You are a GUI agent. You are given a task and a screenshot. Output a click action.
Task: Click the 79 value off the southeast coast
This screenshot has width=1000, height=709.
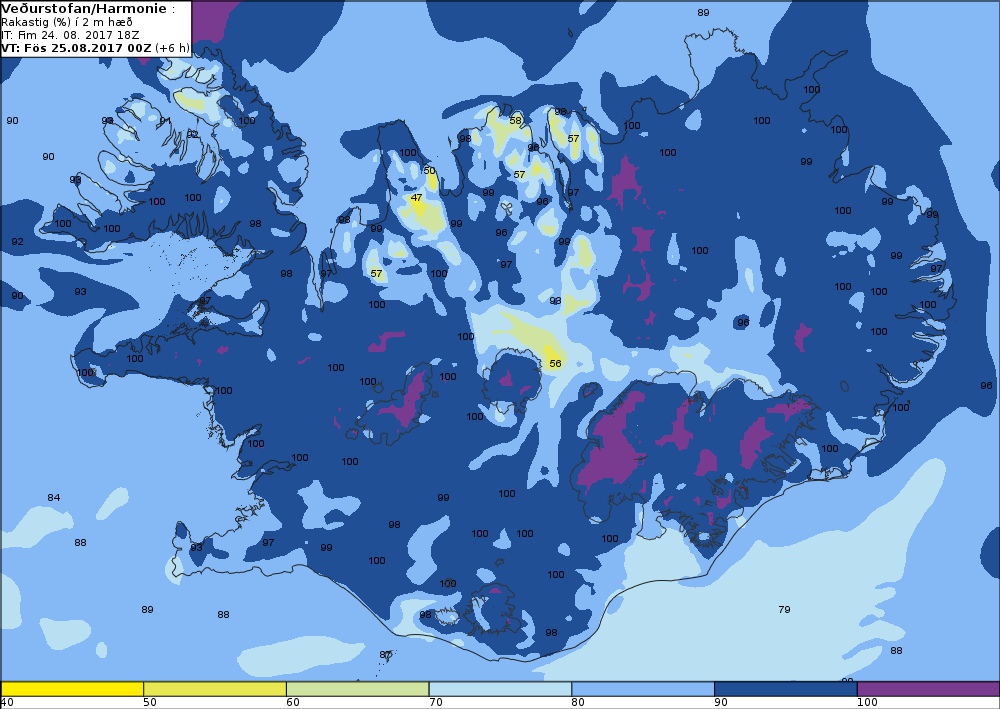pos(784,610)
